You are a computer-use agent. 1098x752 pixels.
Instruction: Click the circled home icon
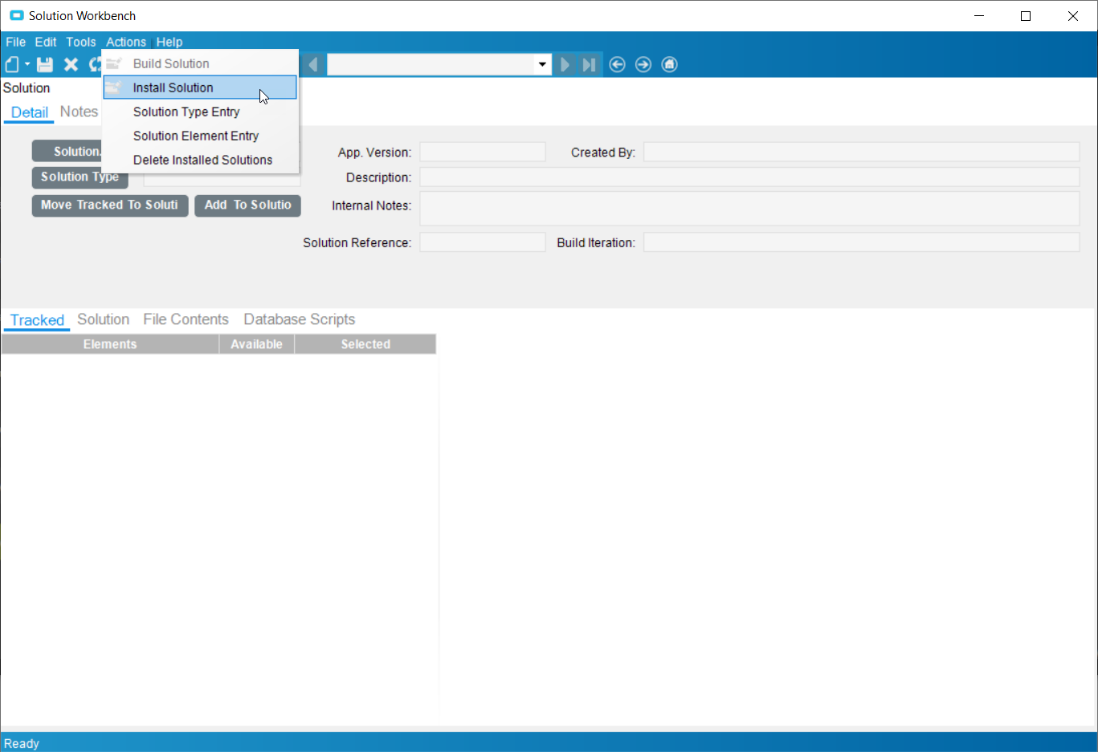click(669, 65)
